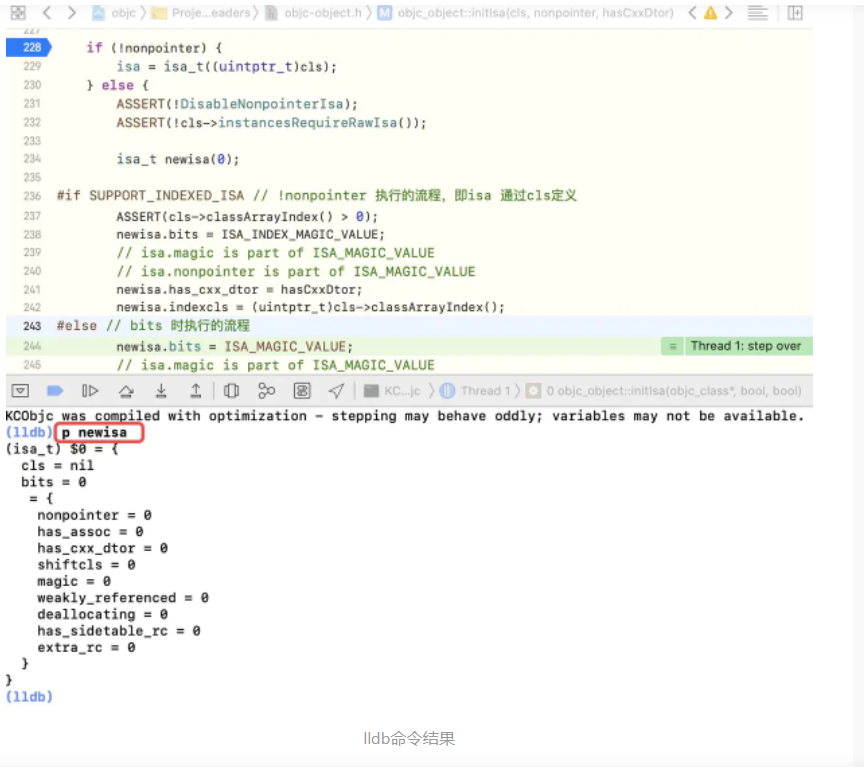Open the Environment Overrides icon
The image size is (864, 773).
[x=302, y=390]
